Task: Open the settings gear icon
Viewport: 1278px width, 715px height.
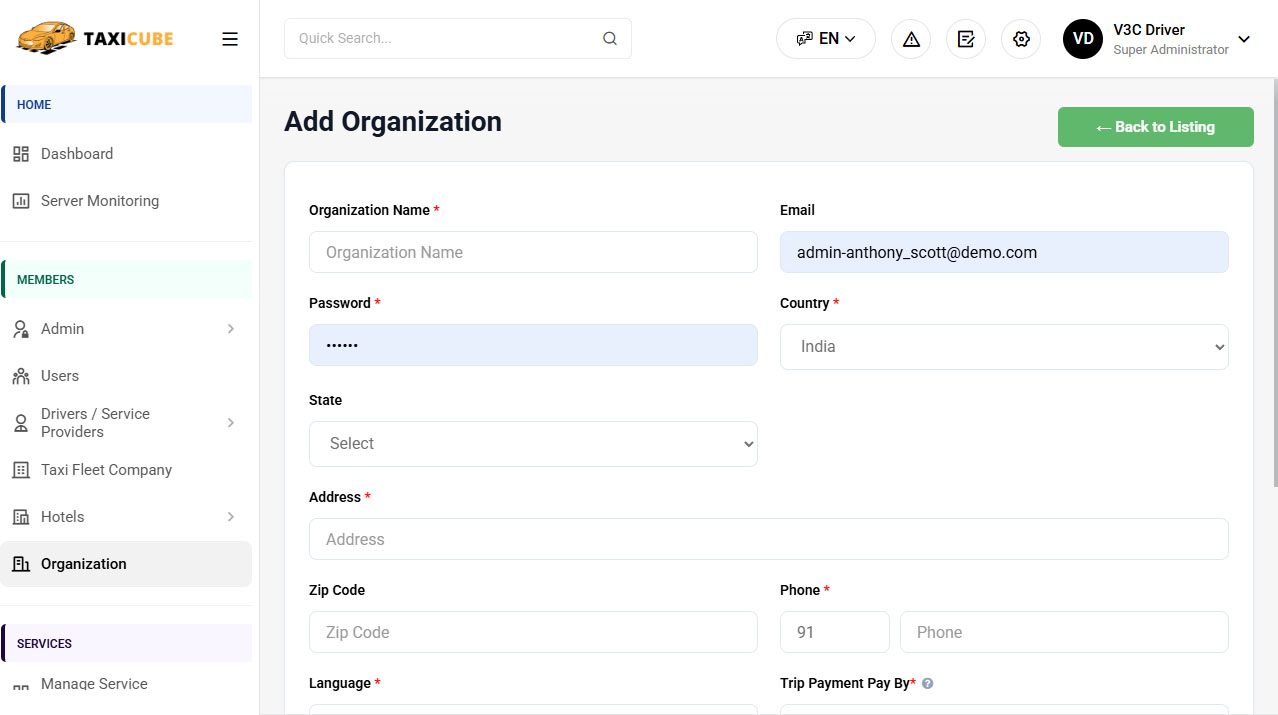Action: (x=1021, y=39)
